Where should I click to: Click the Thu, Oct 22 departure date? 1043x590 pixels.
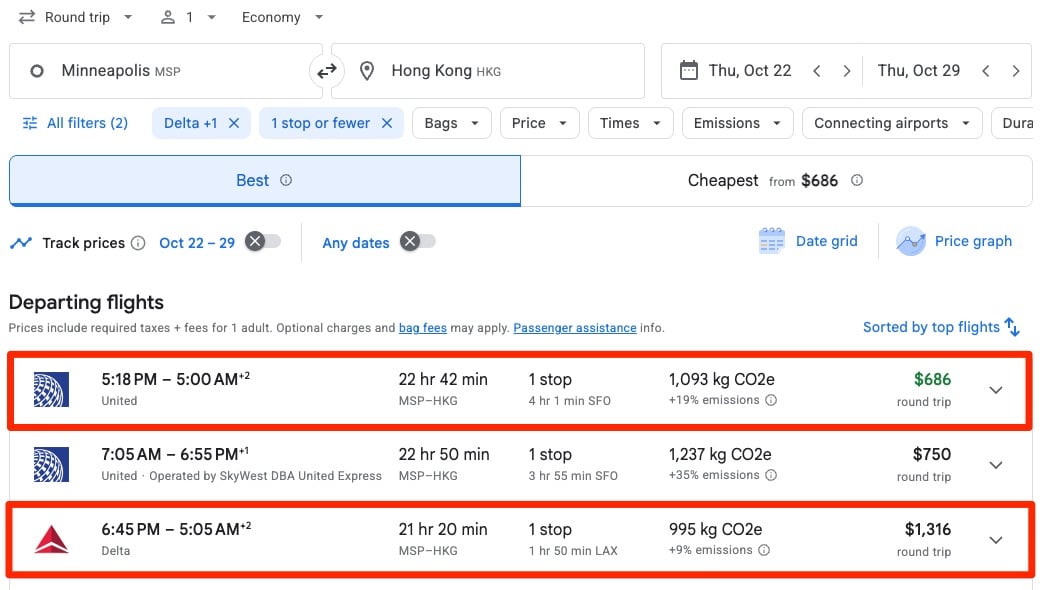click(750, 71)
